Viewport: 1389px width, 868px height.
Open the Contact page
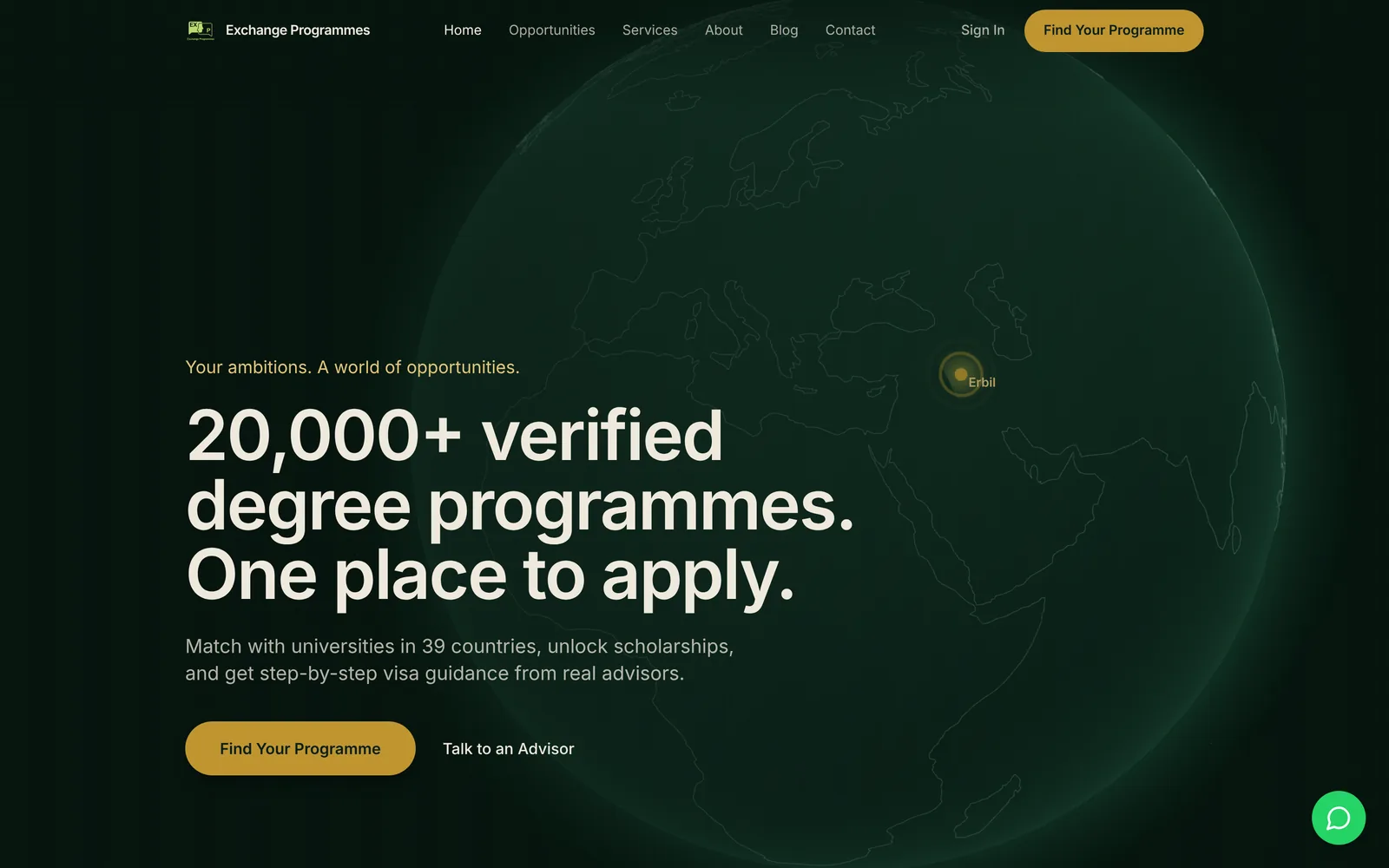click(x=850, y=30)
